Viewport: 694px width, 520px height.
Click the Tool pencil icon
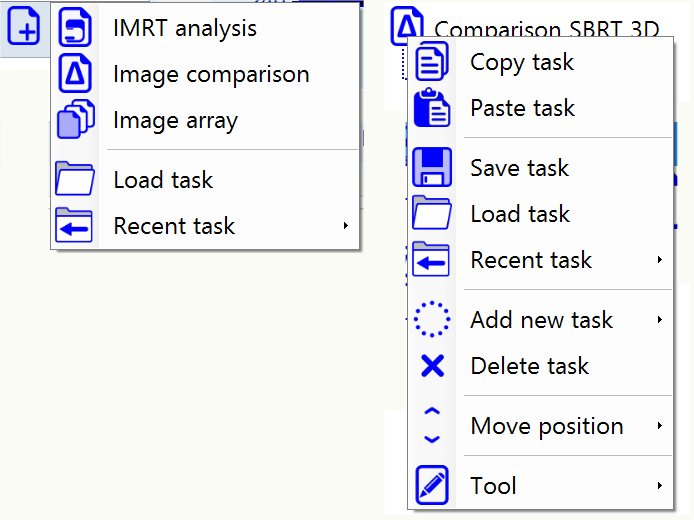pyautogui.click(x=432, y=486)
